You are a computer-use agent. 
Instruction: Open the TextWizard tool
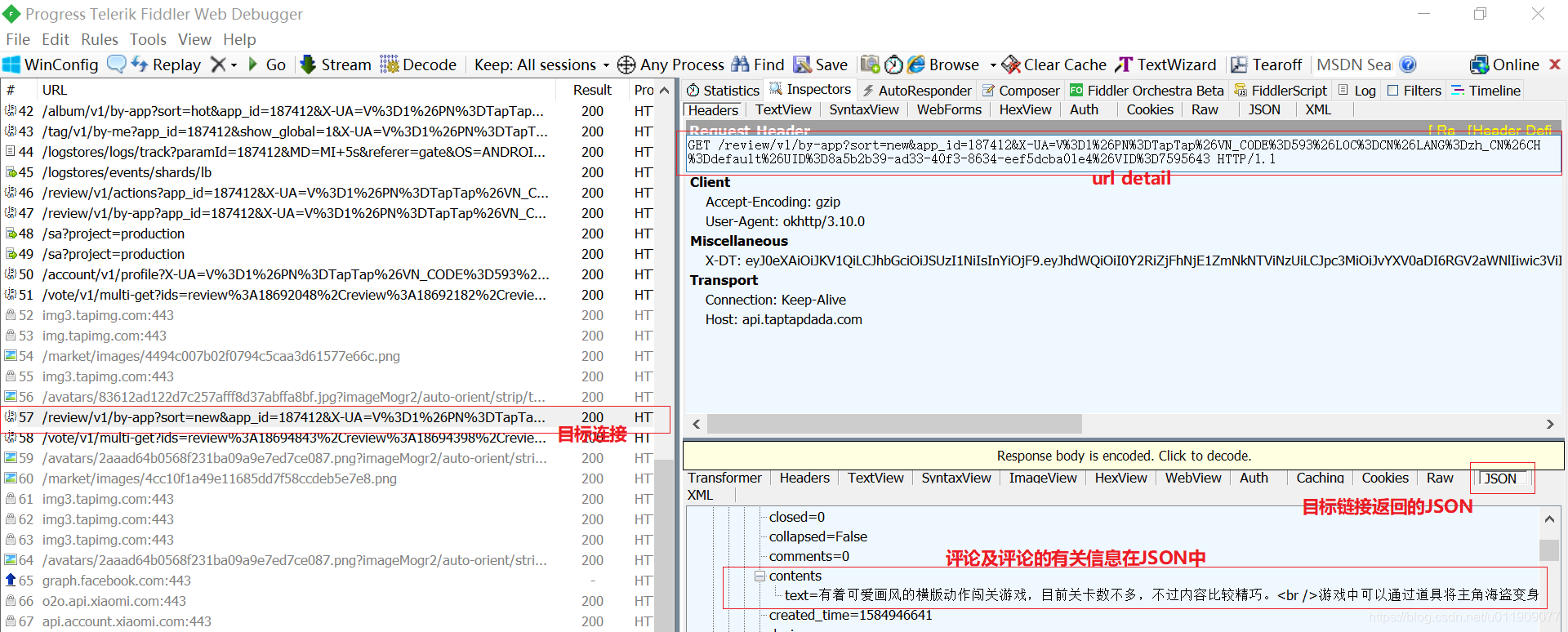[x=1166, y=65]
